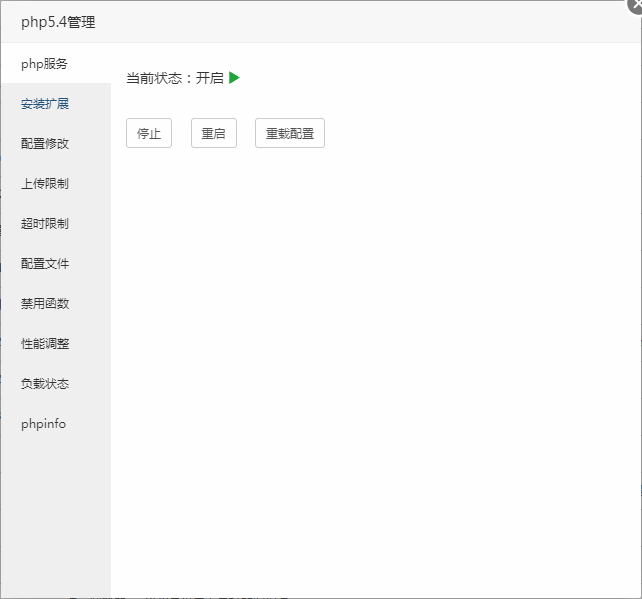Open the 超时限制 settings tab
642x599 pixels.
tap(45, 224)
